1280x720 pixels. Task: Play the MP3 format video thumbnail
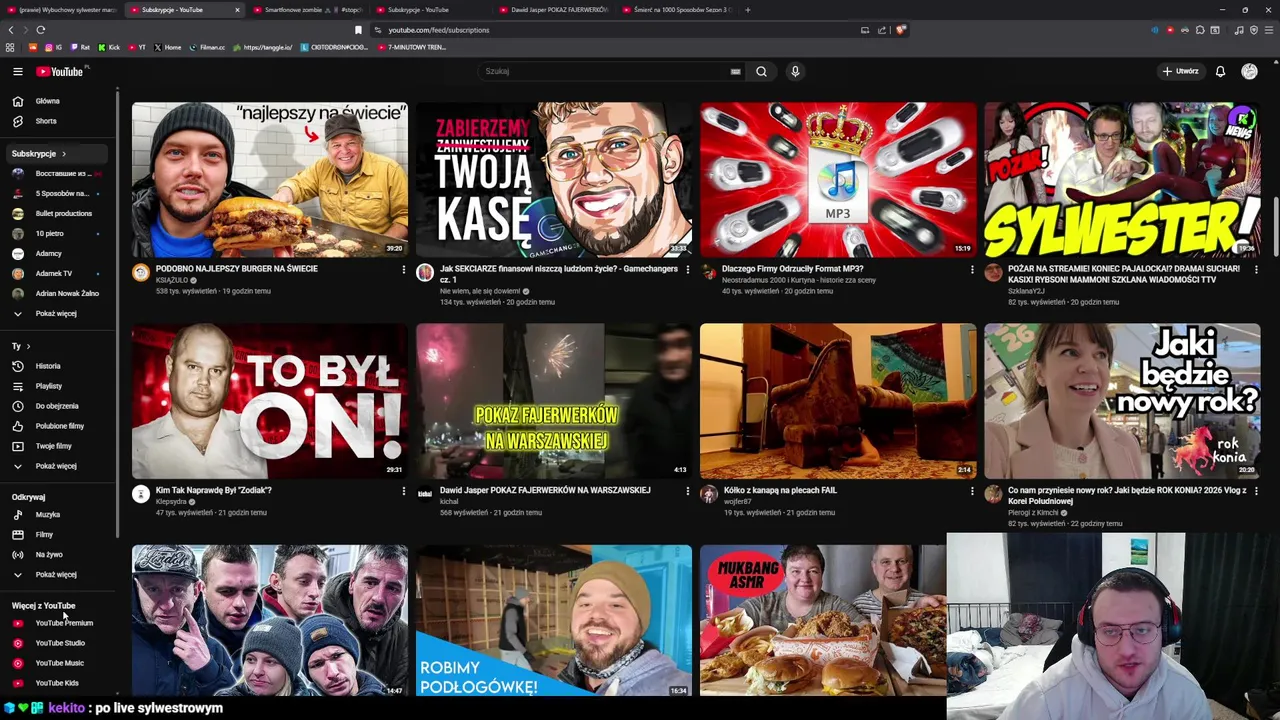[x=838, y=179]
